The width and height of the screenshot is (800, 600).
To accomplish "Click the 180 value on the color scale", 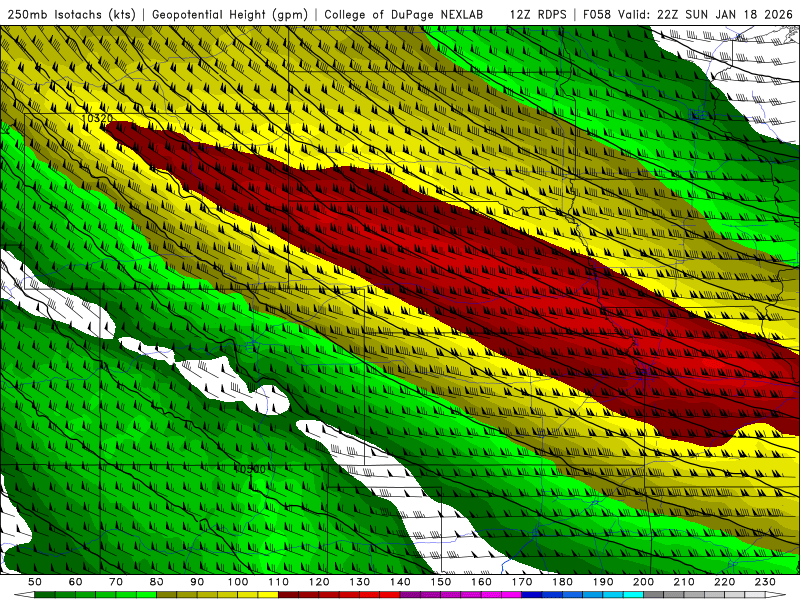I will [562, 582].
